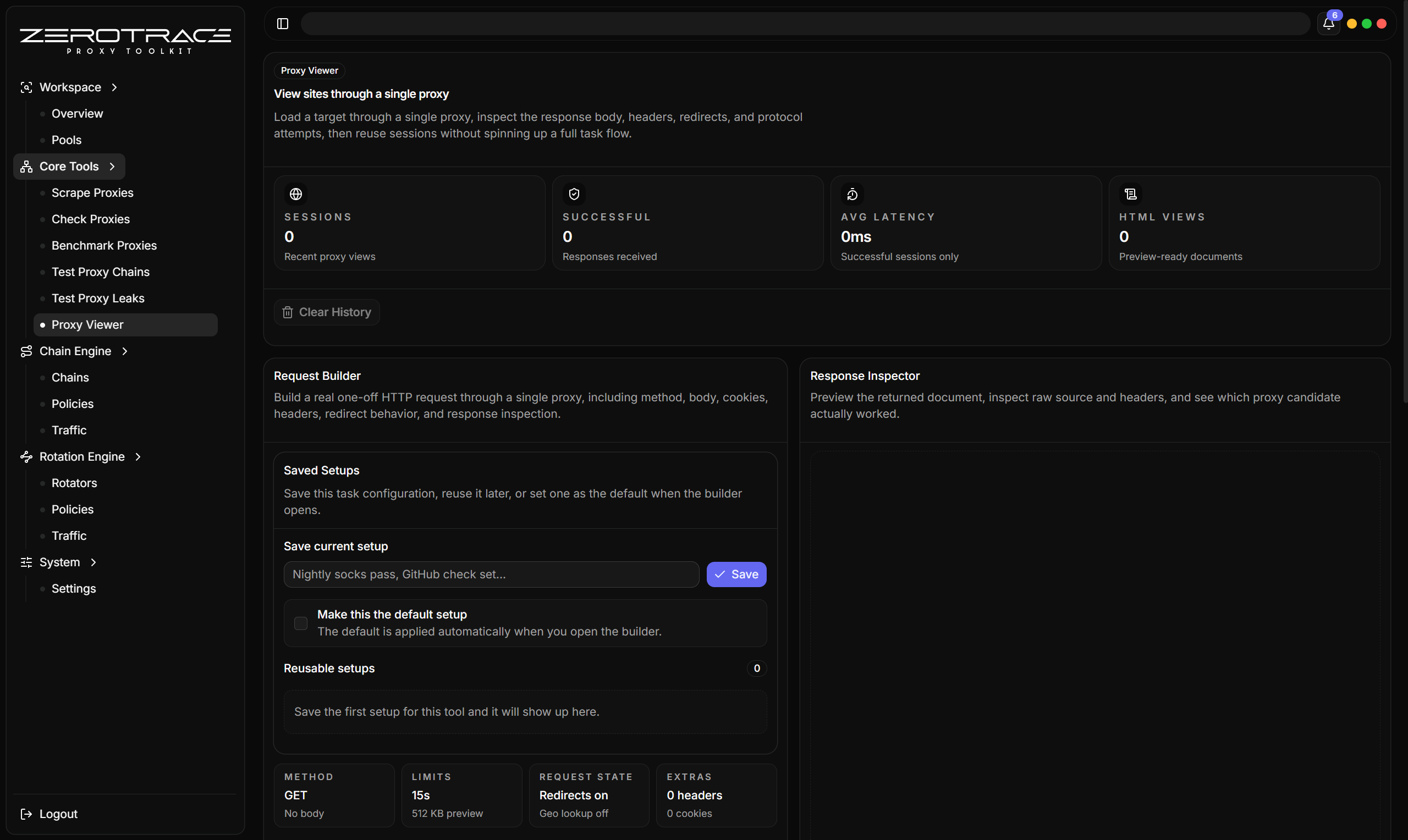1408x840 pixels.
Task: Click the Successful shield icon
Action: tap(574, 194)
